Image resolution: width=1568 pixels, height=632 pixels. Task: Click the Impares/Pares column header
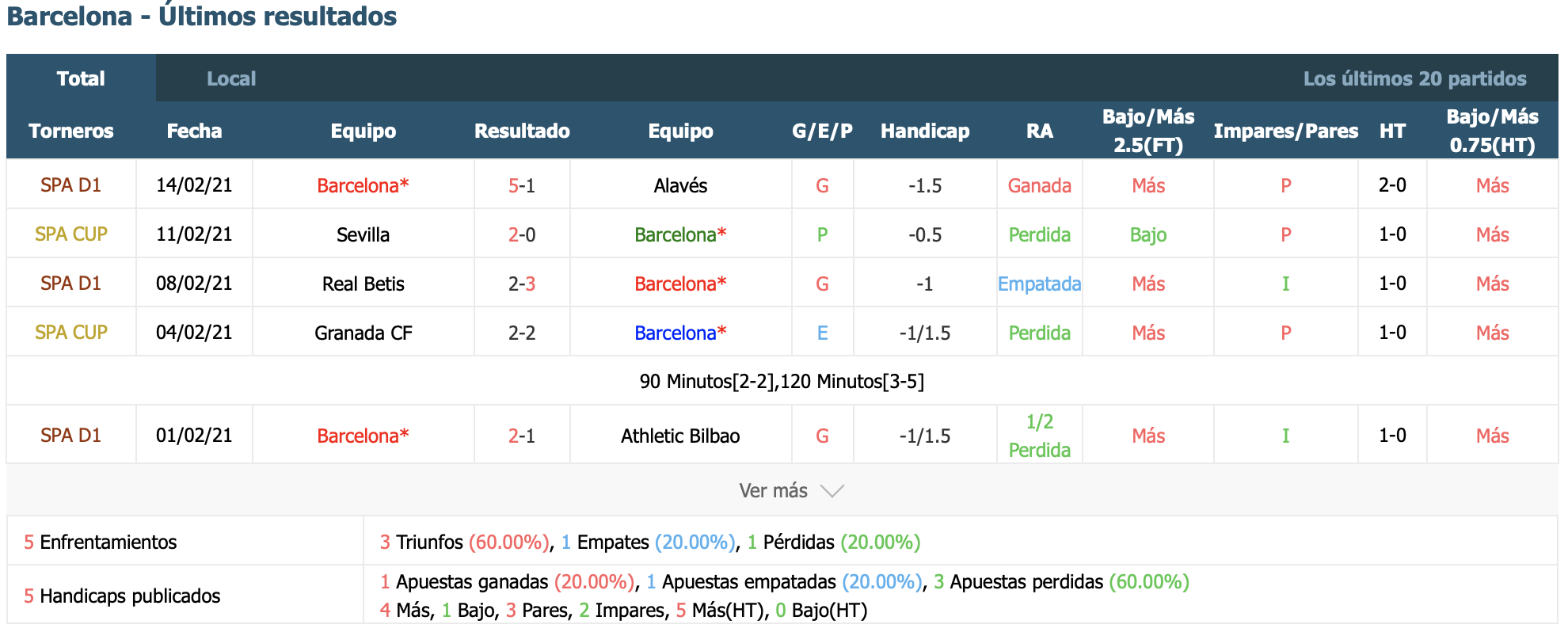(1285, 131)
